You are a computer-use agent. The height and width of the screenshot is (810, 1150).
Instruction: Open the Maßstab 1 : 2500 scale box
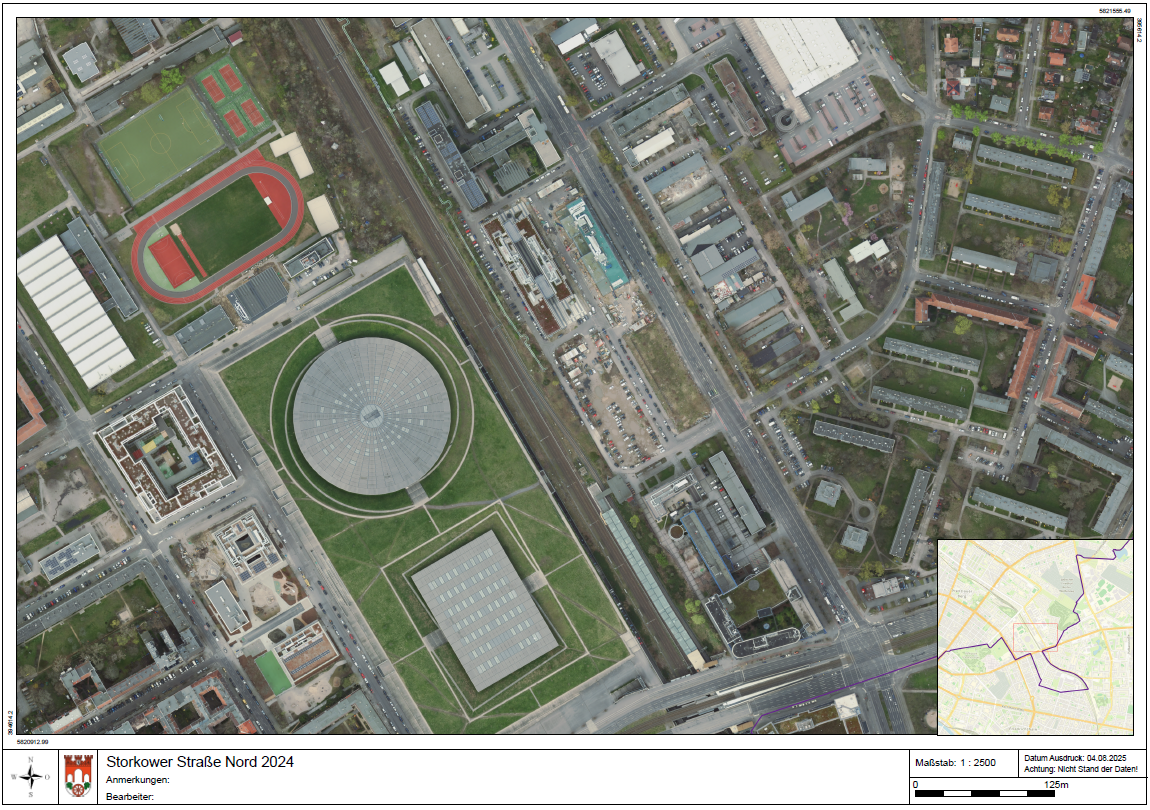pos(955,762)
